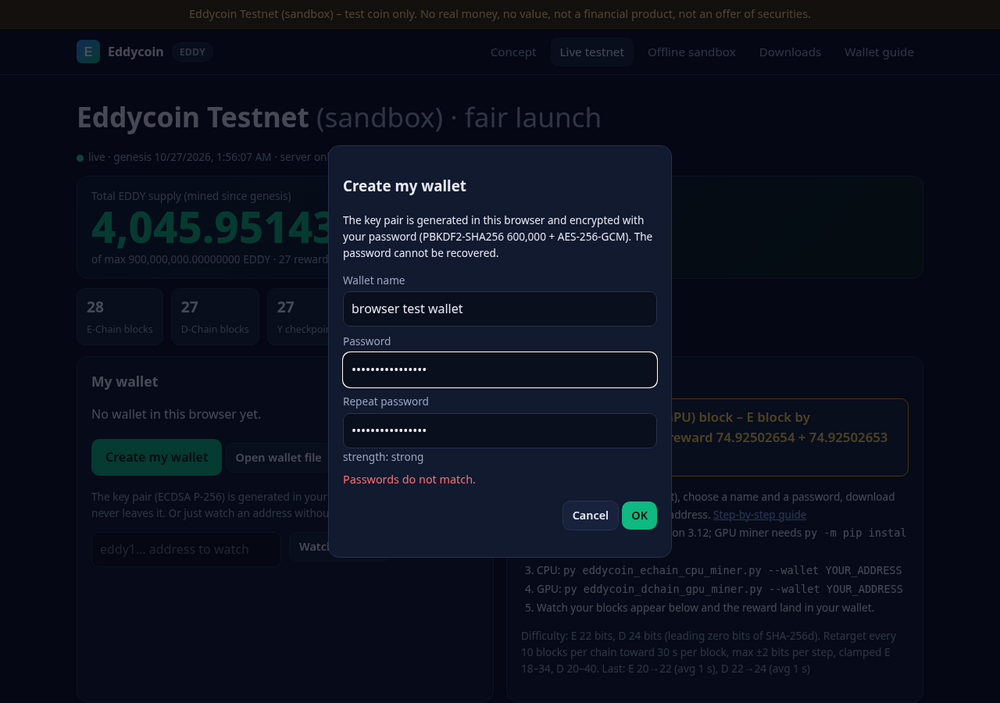Click the CPU miner command line text

click(x=732, y=570)
